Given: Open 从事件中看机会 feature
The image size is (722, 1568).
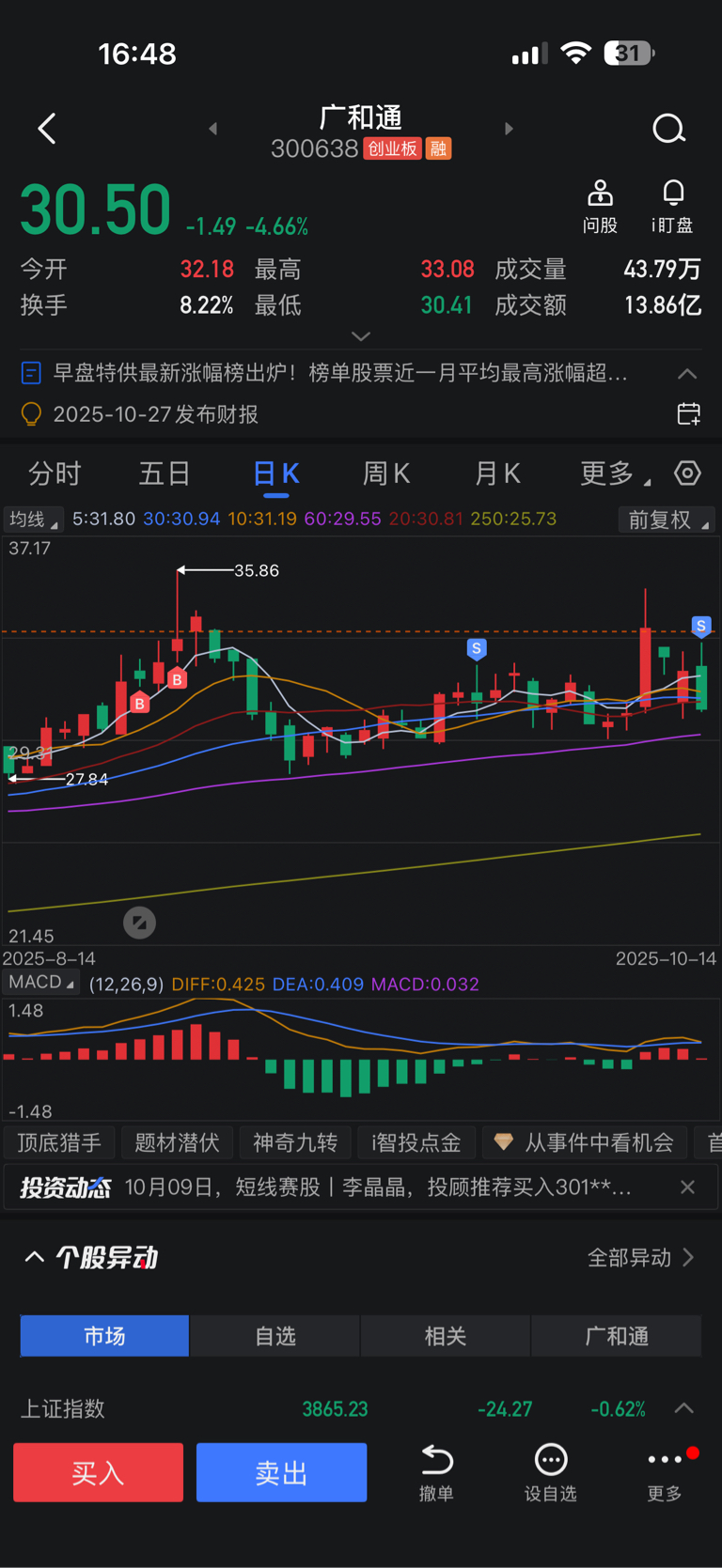Looking at the screenshot, I should click(585, 1142).
